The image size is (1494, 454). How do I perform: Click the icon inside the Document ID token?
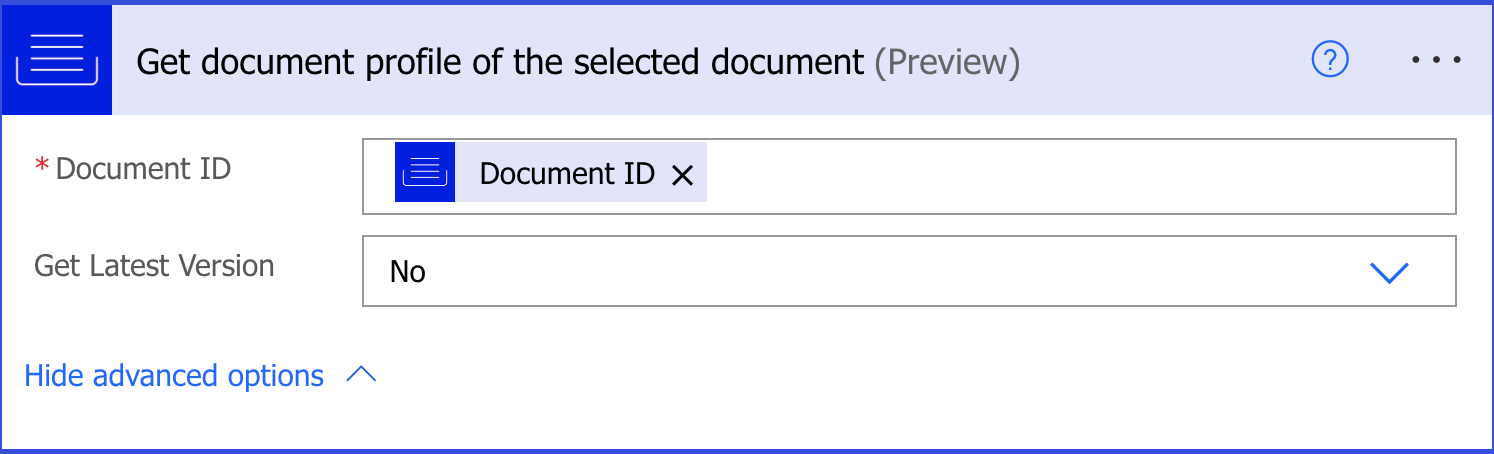[425, 173]
